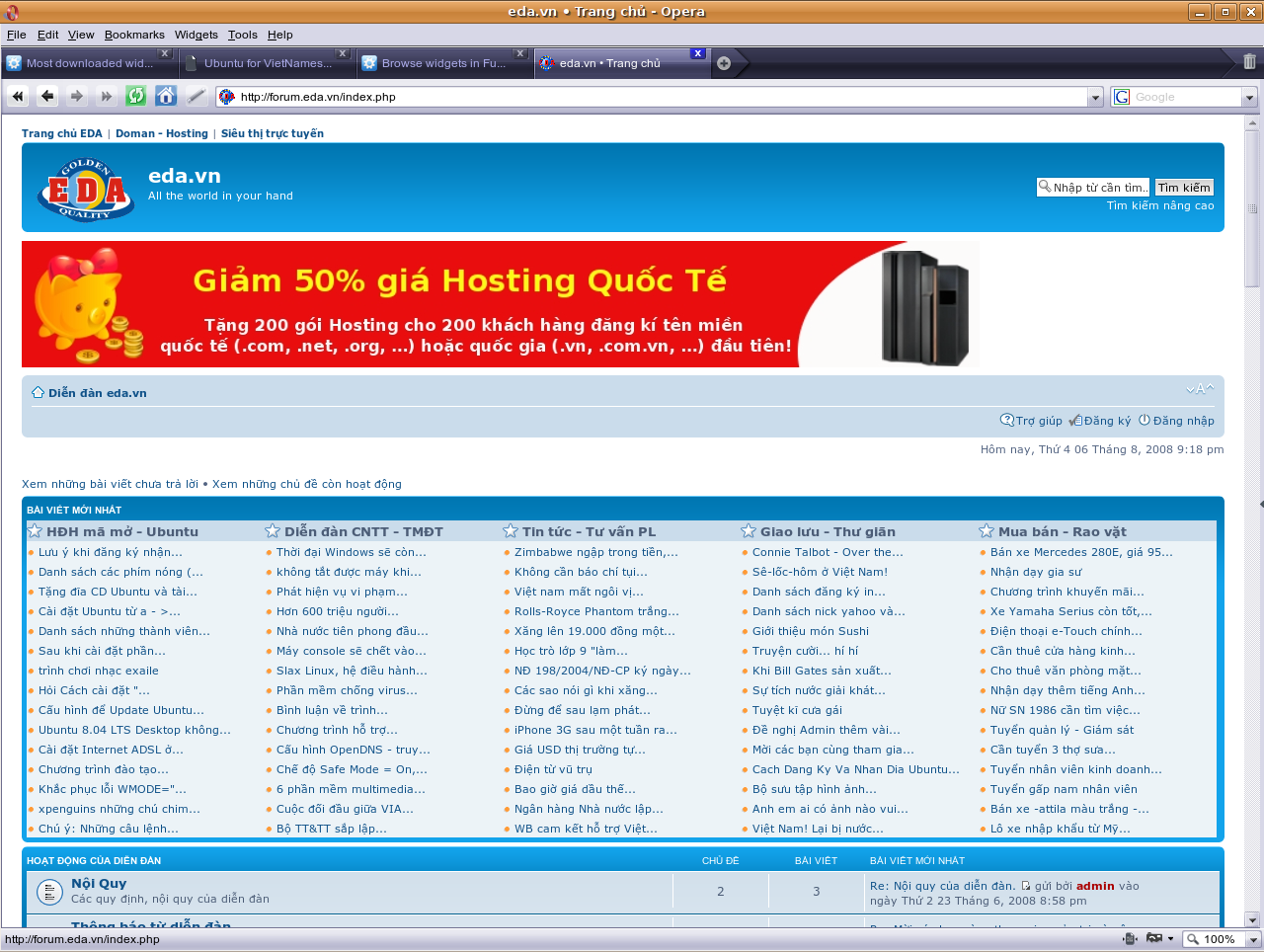1264x952 pixels.
Task: Click the magnifier icon in zoom box
Action: tap(1193, 939)
